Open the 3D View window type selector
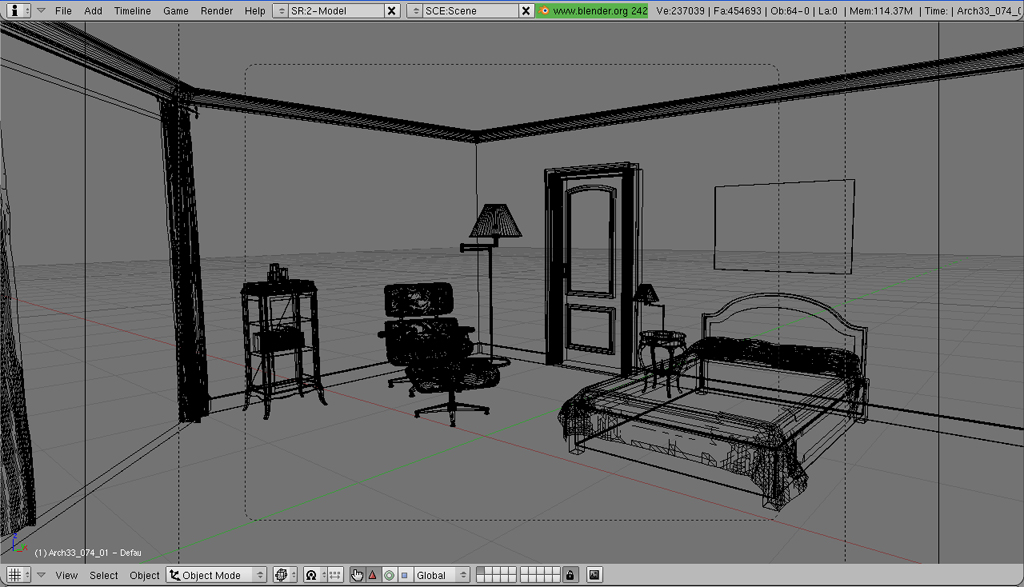Viewport: 1024px width, 587px height. click(x=18, y=575)
